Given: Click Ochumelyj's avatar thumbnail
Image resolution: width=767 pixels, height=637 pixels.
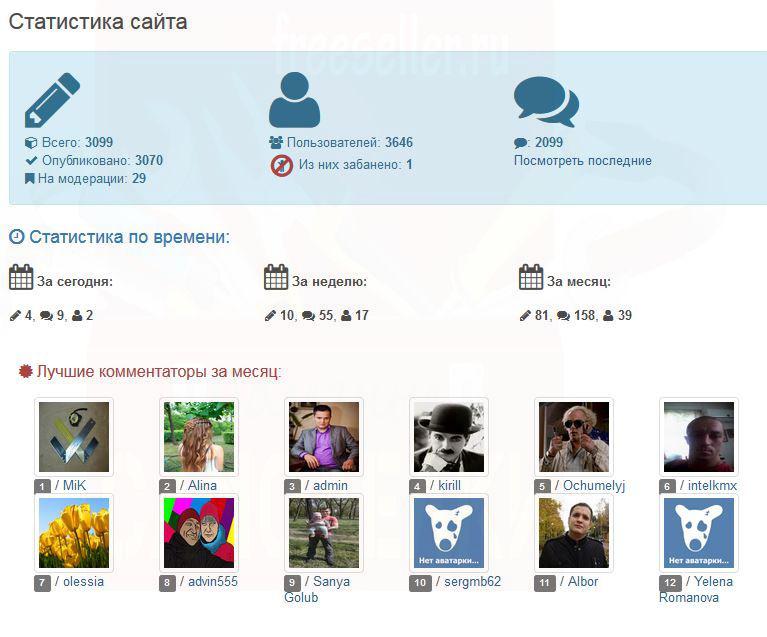Looking at the screenshot, I should coord(574,437).
